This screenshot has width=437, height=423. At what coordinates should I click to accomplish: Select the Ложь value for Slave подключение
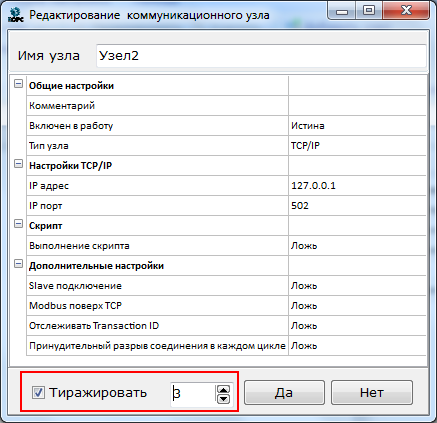tap(357, 286)
